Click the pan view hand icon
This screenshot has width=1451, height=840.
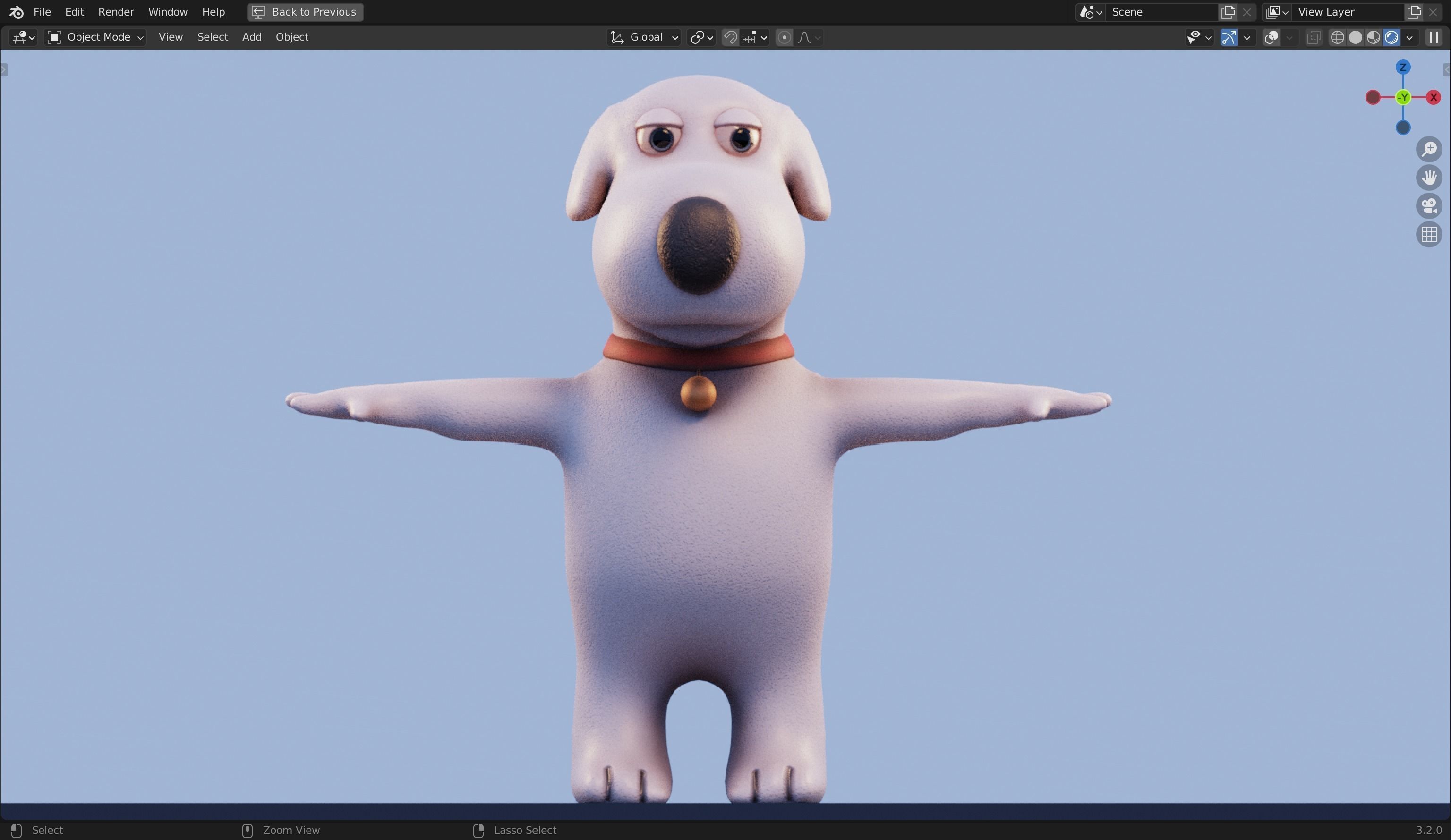point(1429,178)
